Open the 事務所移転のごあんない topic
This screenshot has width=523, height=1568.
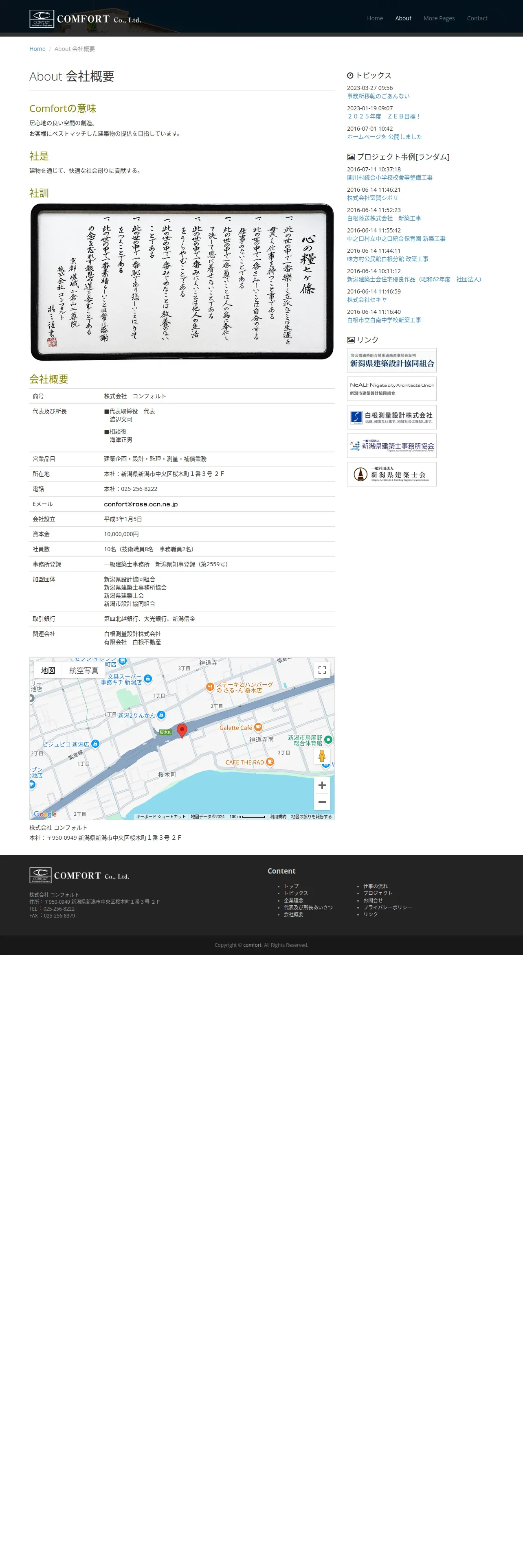[378, 96]
